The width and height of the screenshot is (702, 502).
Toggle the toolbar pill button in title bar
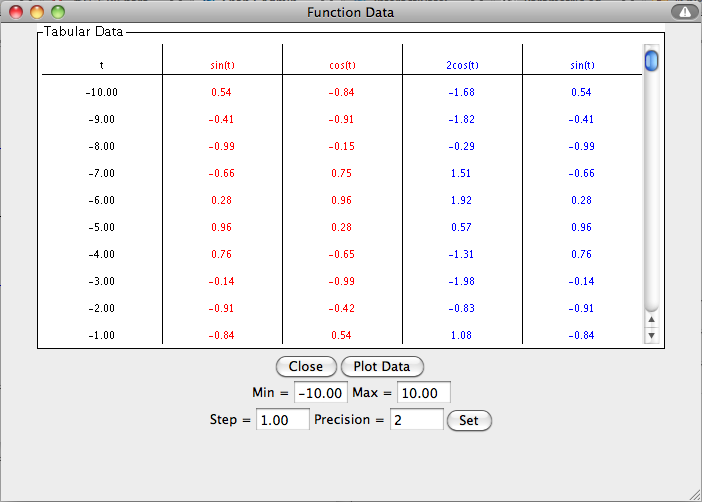[684, 13]
